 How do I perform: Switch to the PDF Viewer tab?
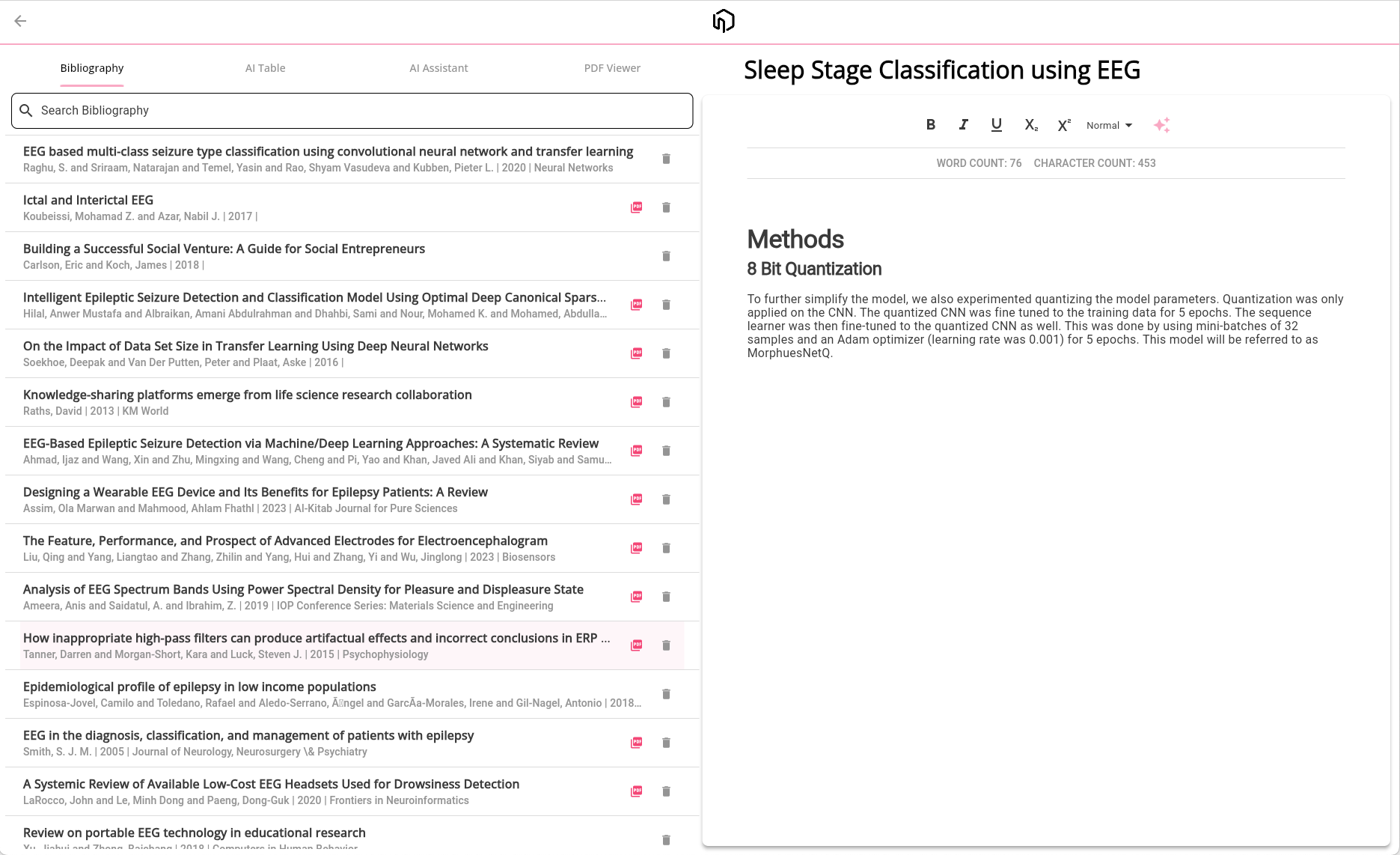pyautogui.click(x=612, y=68)
